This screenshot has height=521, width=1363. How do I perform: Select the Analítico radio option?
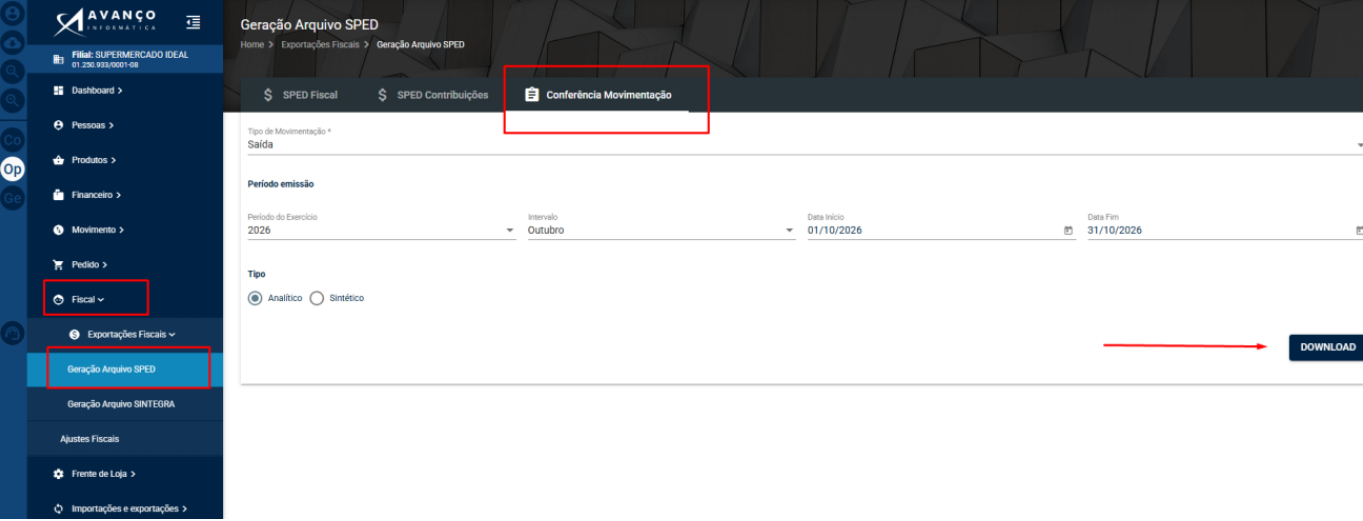[x=256, y=298]
